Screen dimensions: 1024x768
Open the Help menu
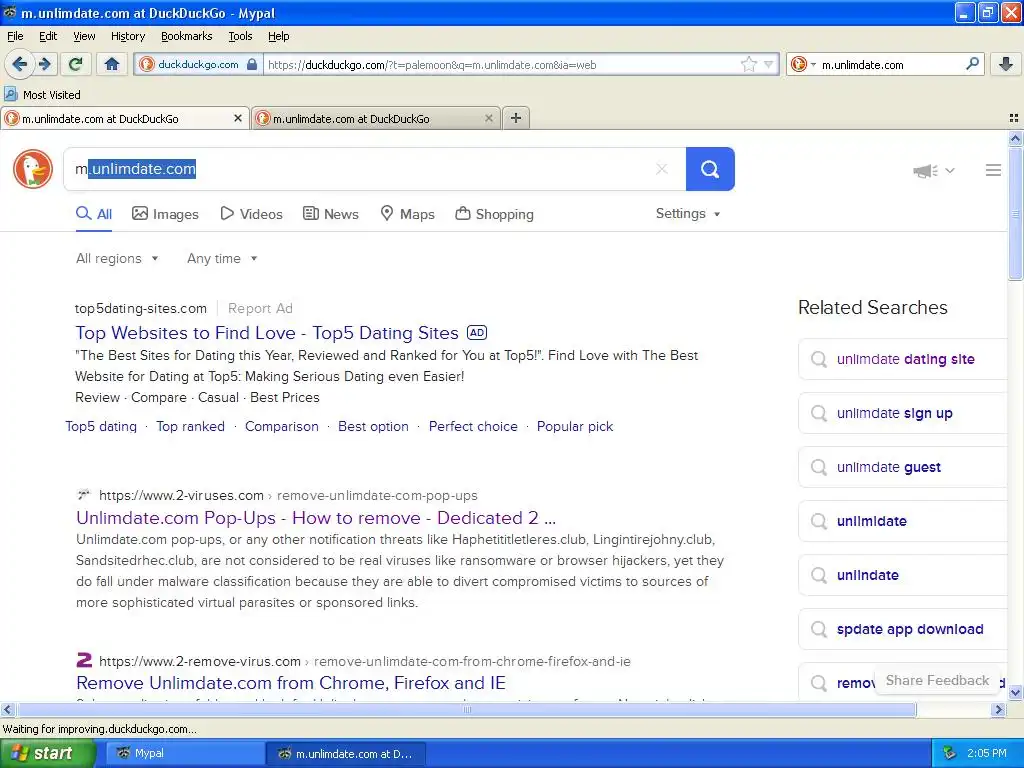[278, 36]
